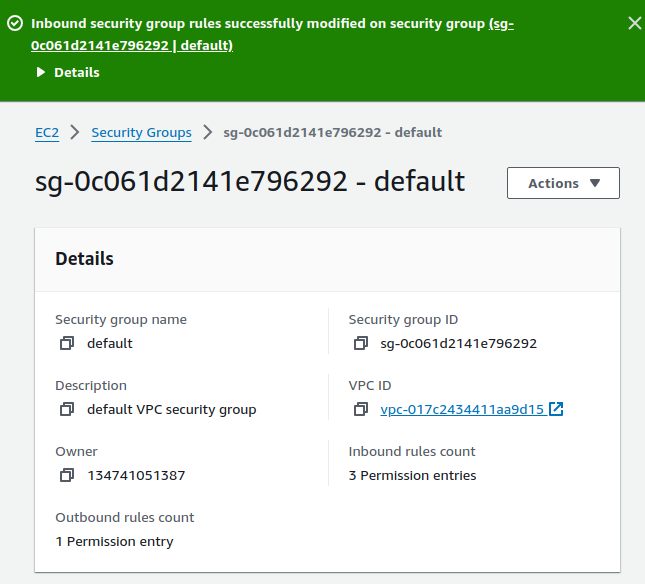Click the green success checkmark icon
The image size is (645, 584).
tap(15, 23)
